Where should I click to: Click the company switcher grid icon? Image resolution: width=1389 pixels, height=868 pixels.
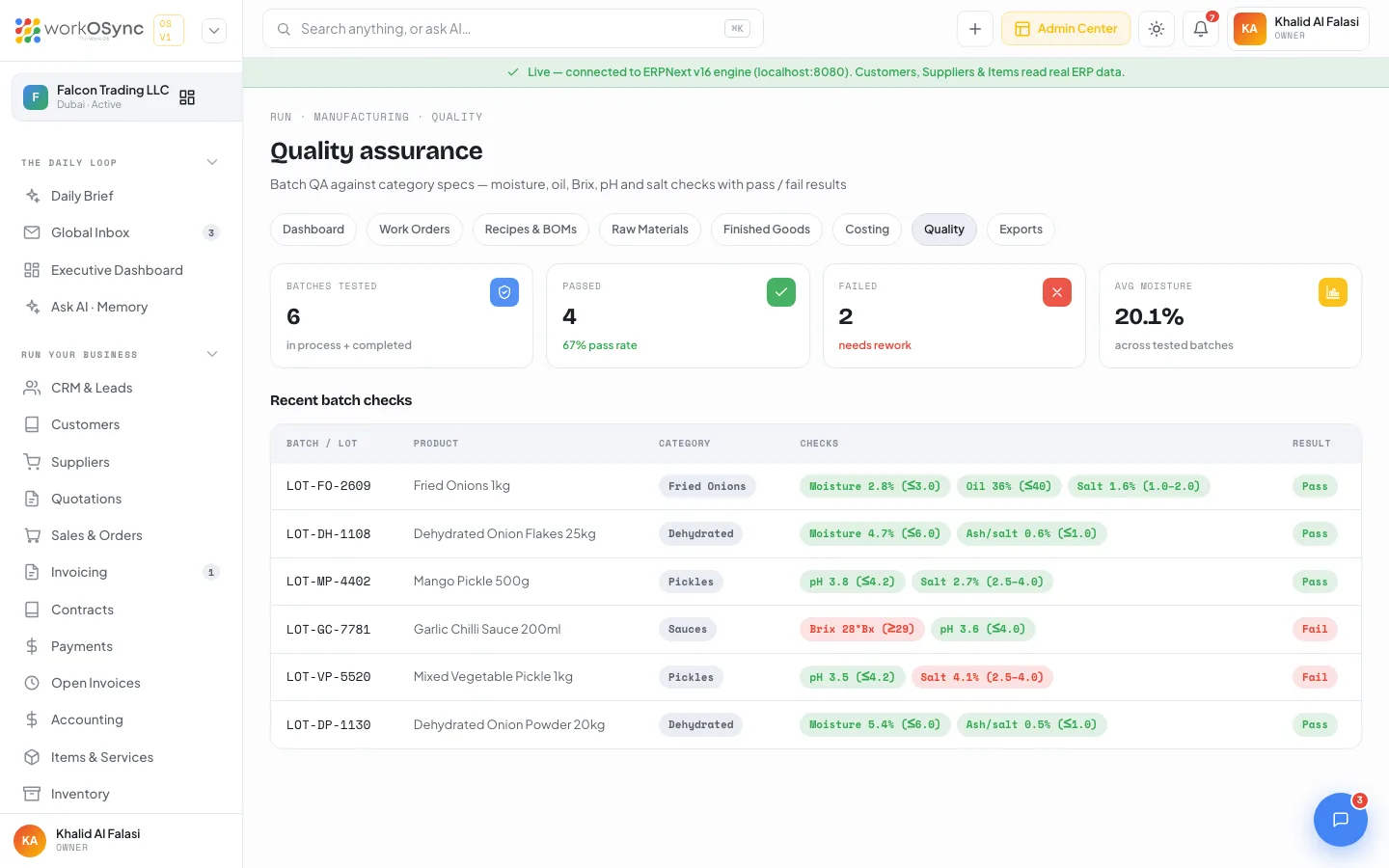click(187, 97)
